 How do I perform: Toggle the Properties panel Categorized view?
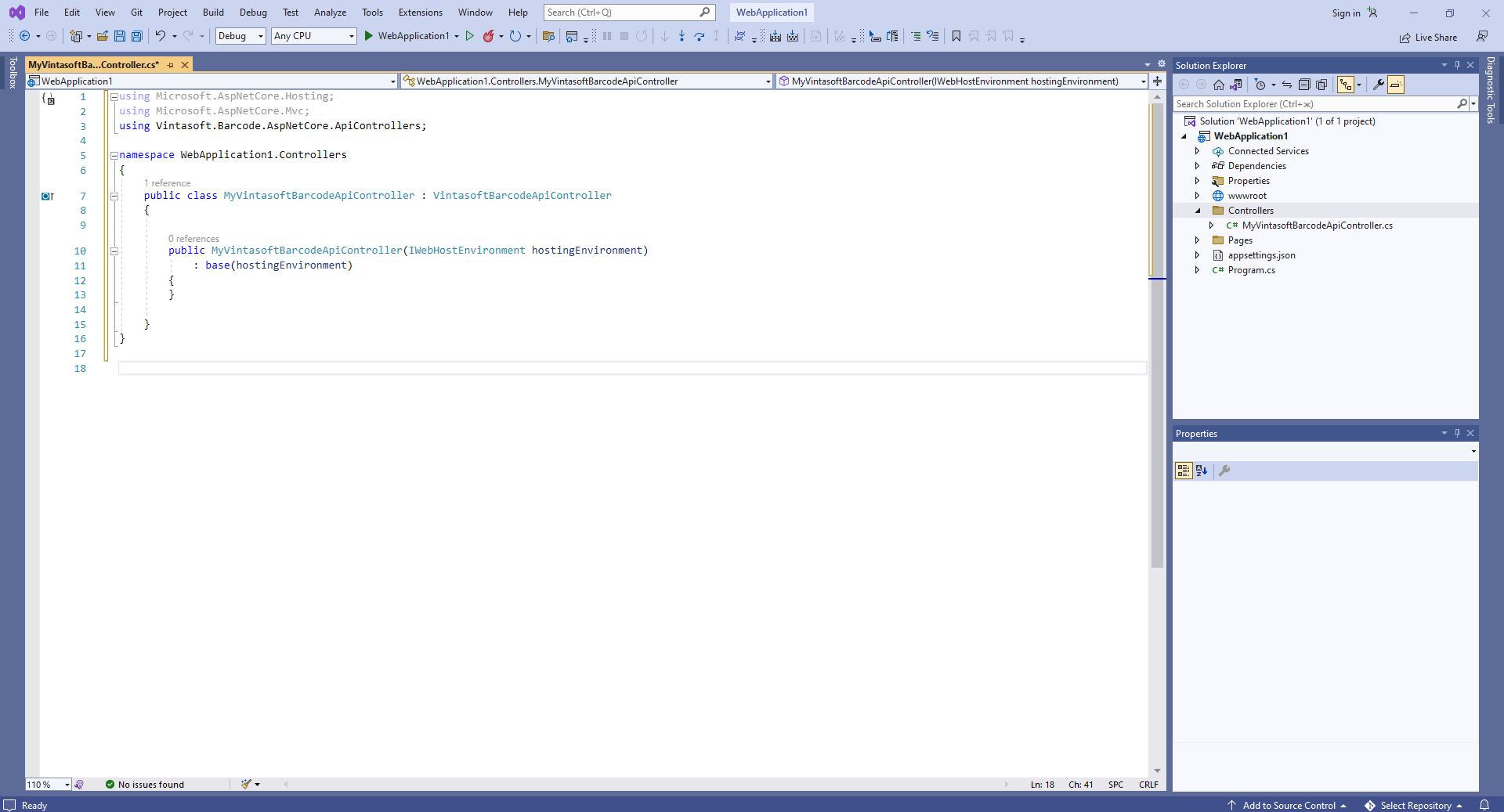[x=1184, y=471]
